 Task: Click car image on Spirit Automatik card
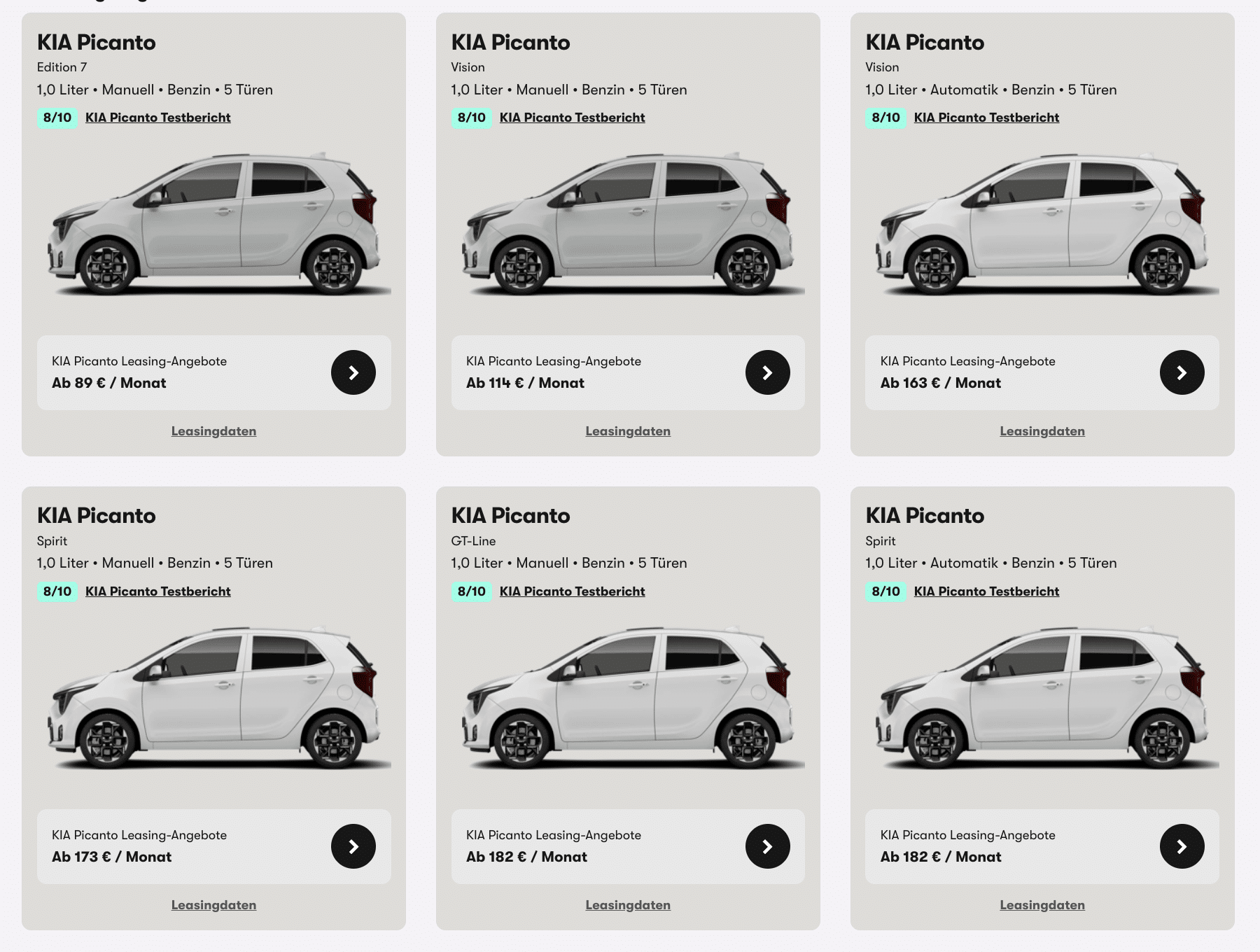click(x=1042, y=698)
